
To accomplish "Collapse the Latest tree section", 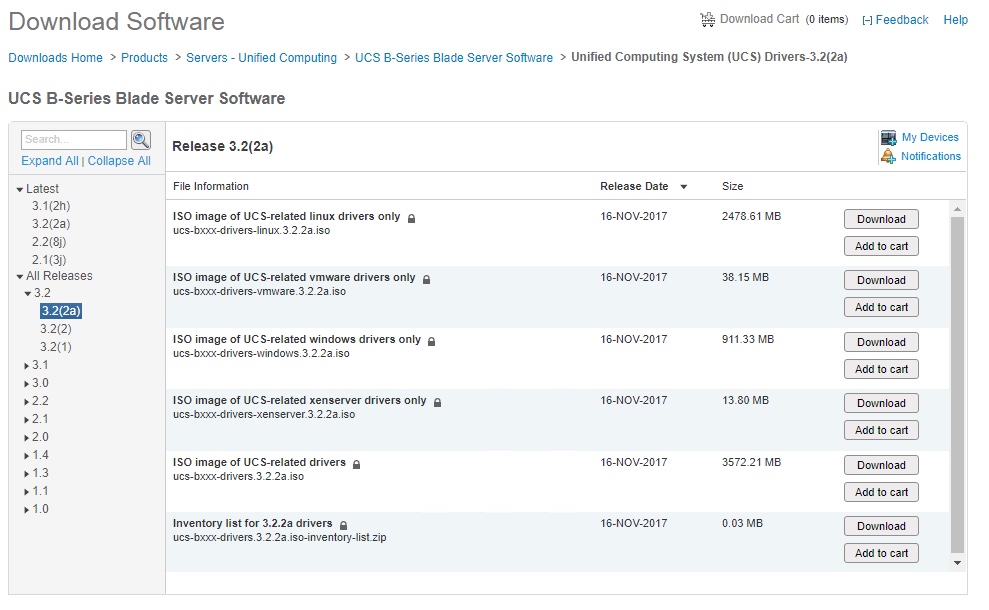I will [19, 189].
